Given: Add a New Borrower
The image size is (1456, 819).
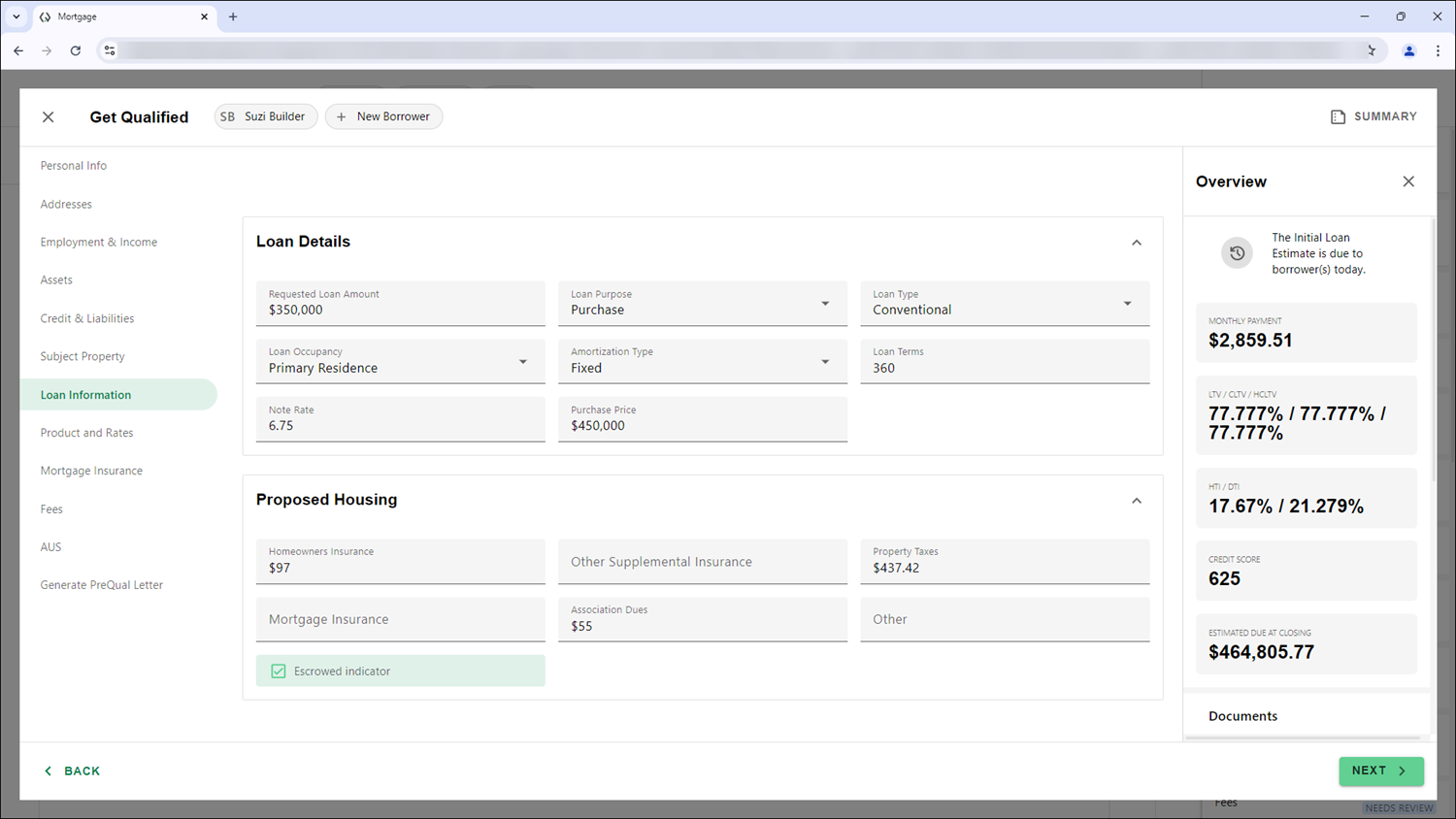Looking at the screenshot, I should coord(383,116).
